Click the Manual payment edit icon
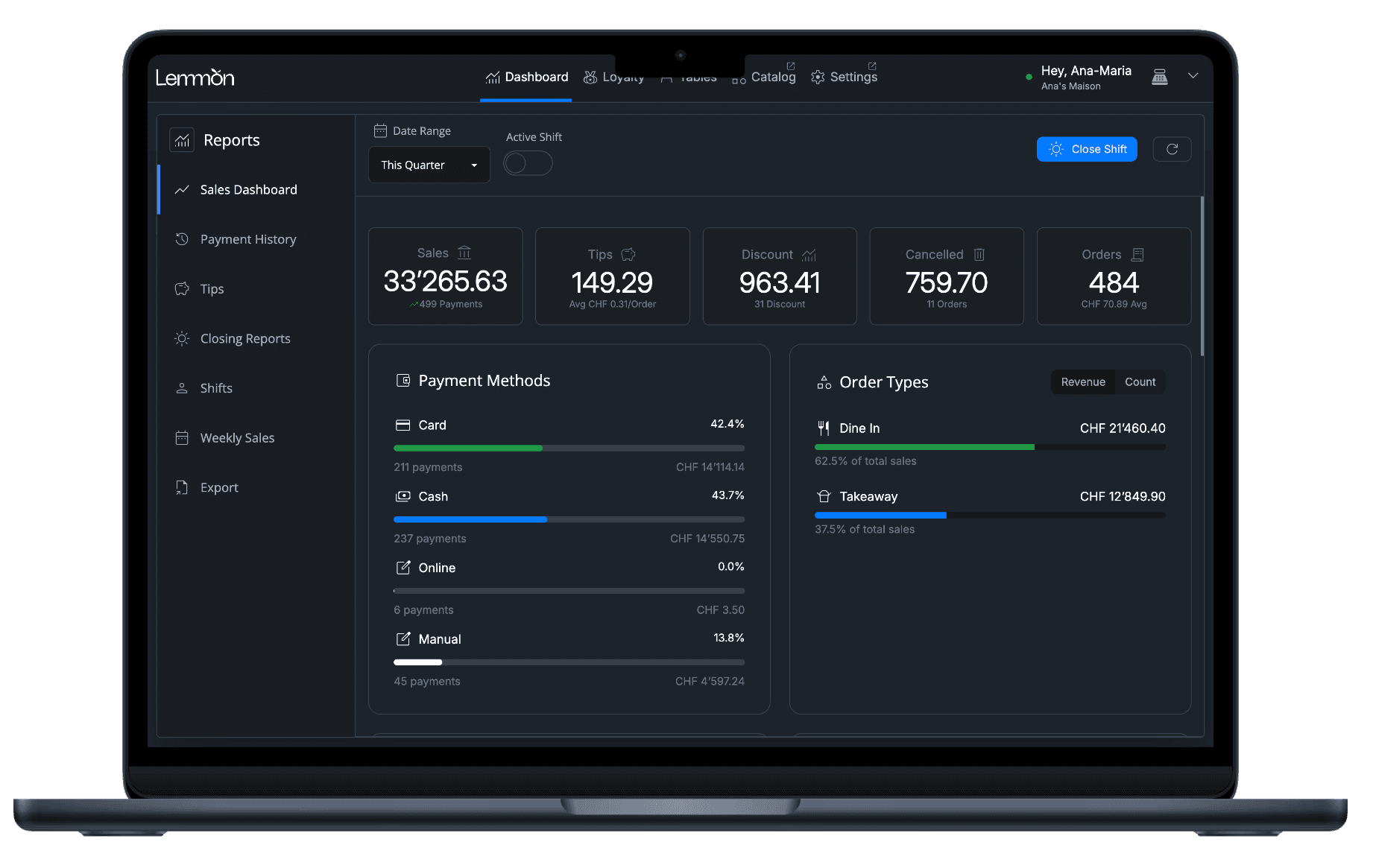 point(403,639)
